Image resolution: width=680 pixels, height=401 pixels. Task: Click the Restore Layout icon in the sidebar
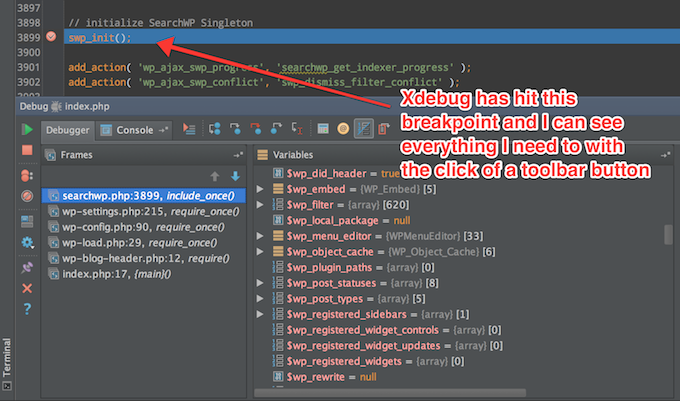tap(27, 222)
